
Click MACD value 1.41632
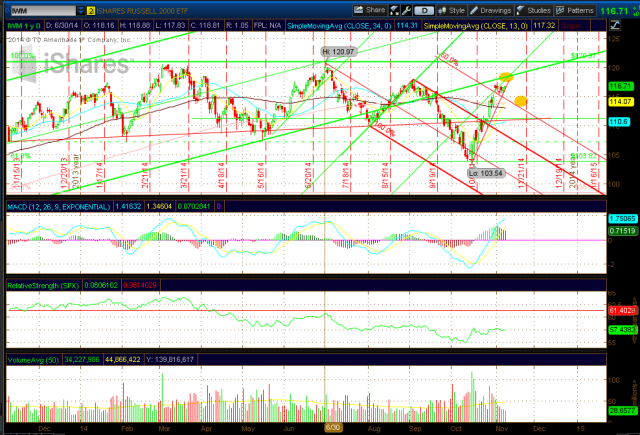pos(128,206)
